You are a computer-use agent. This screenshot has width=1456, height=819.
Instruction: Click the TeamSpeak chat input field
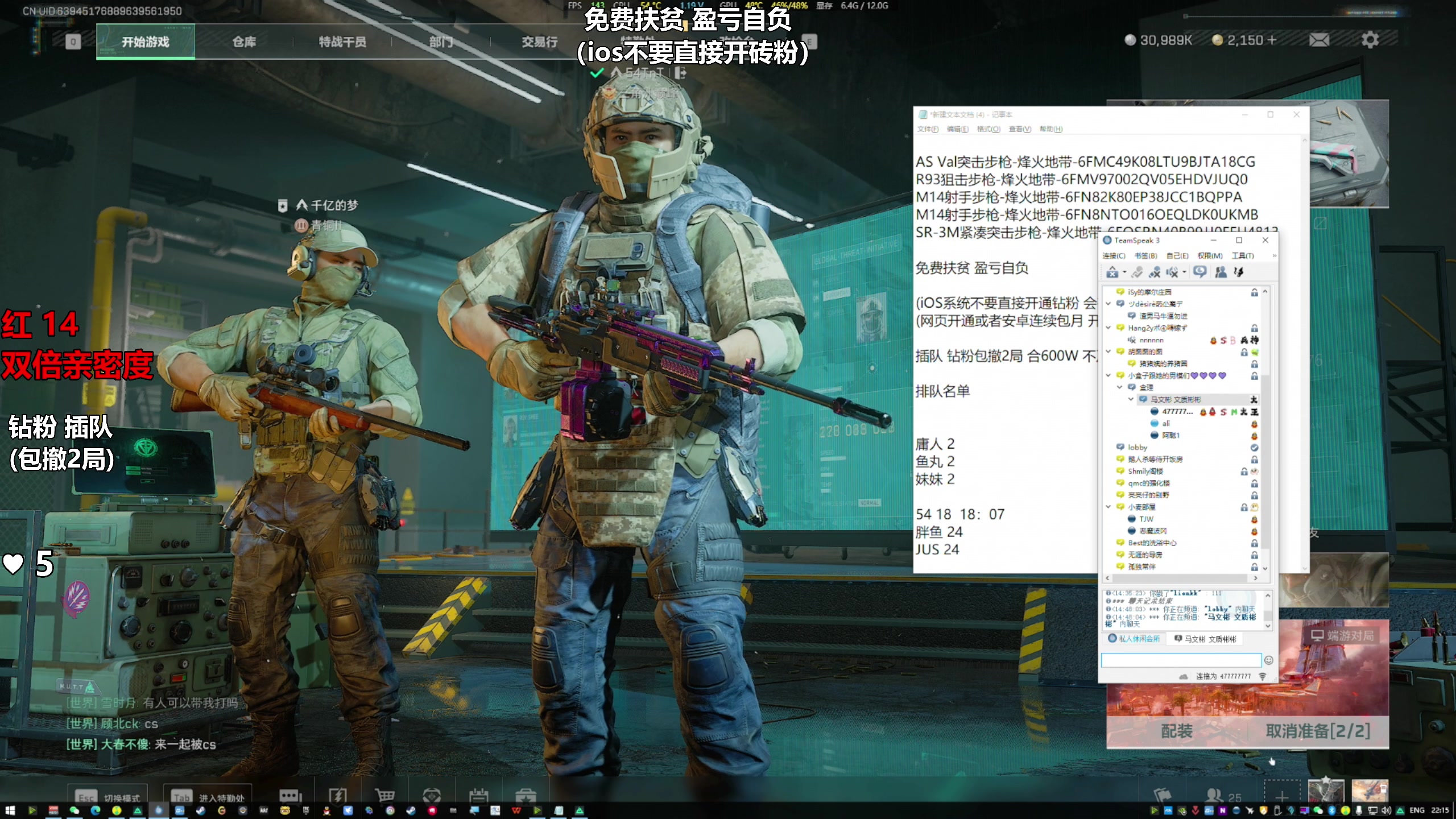tap(1181, 660)
